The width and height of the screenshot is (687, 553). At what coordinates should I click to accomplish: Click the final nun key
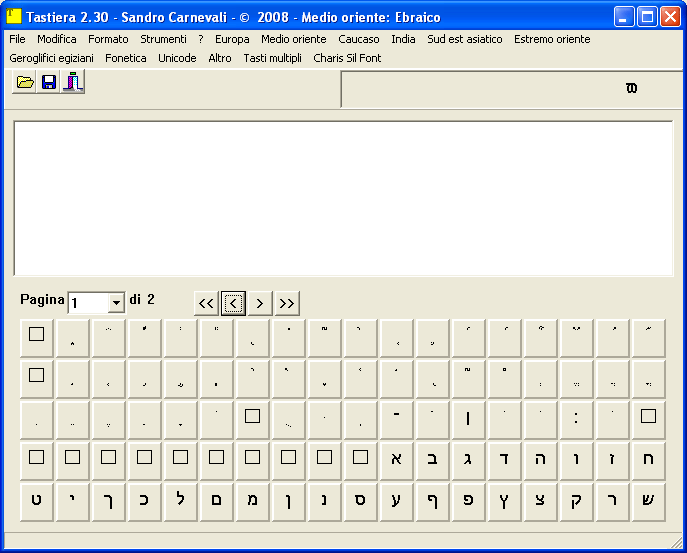point(288,500)
